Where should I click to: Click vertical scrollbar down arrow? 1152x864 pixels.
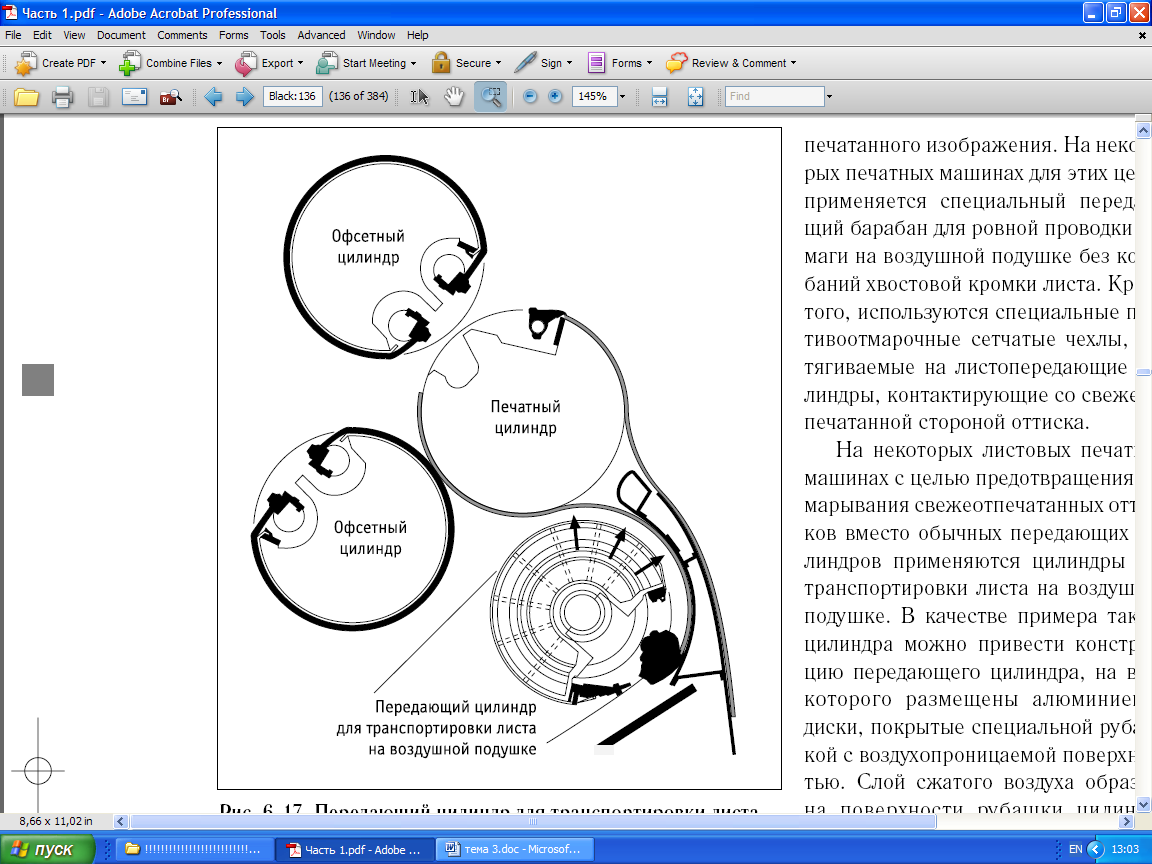coord(1143,804)
